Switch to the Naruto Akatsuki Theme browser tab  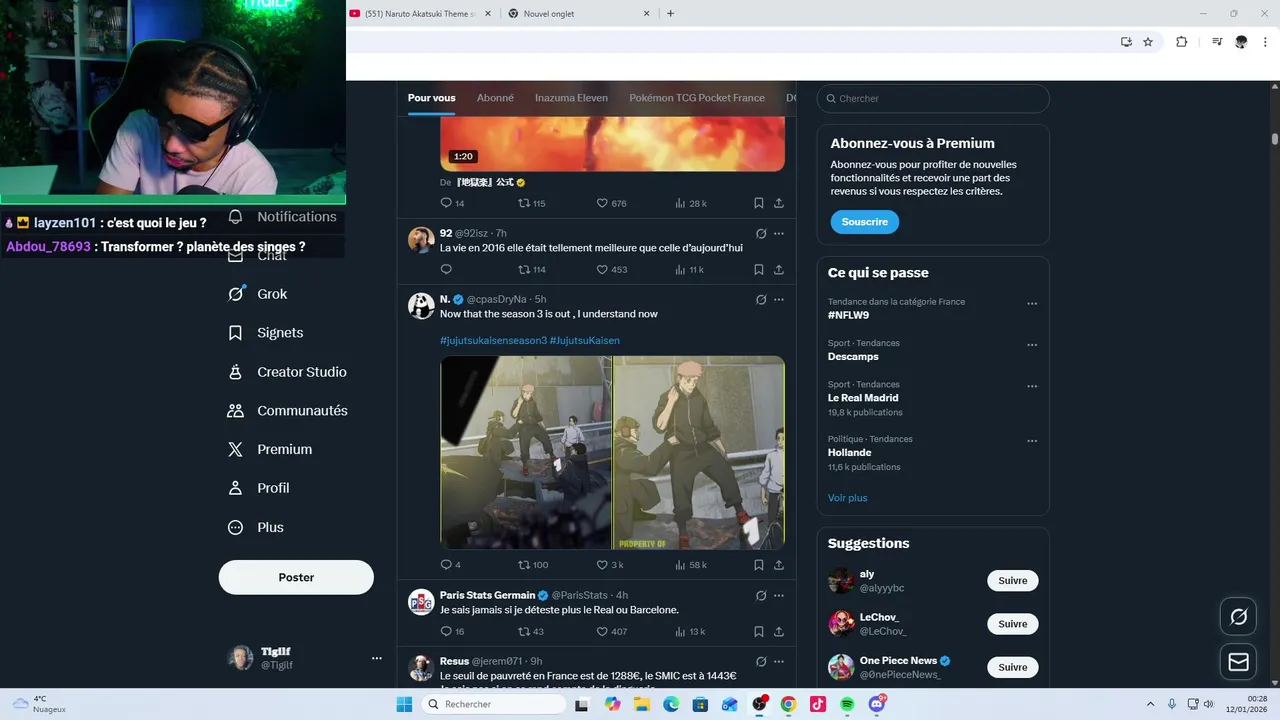point(421,13)
